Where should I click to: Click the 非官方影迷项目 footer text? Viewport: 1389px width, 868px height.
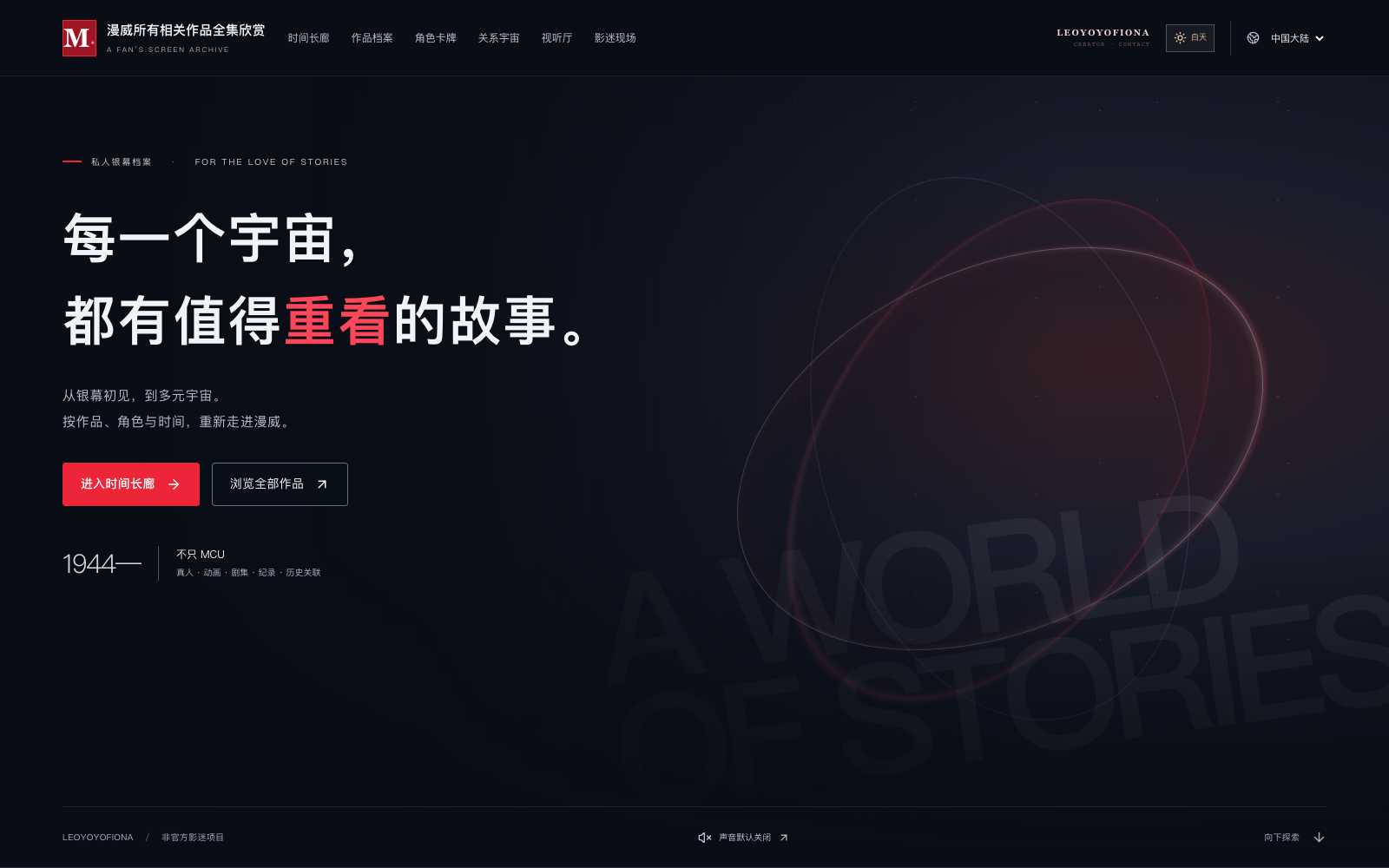[x=193, y=838]
